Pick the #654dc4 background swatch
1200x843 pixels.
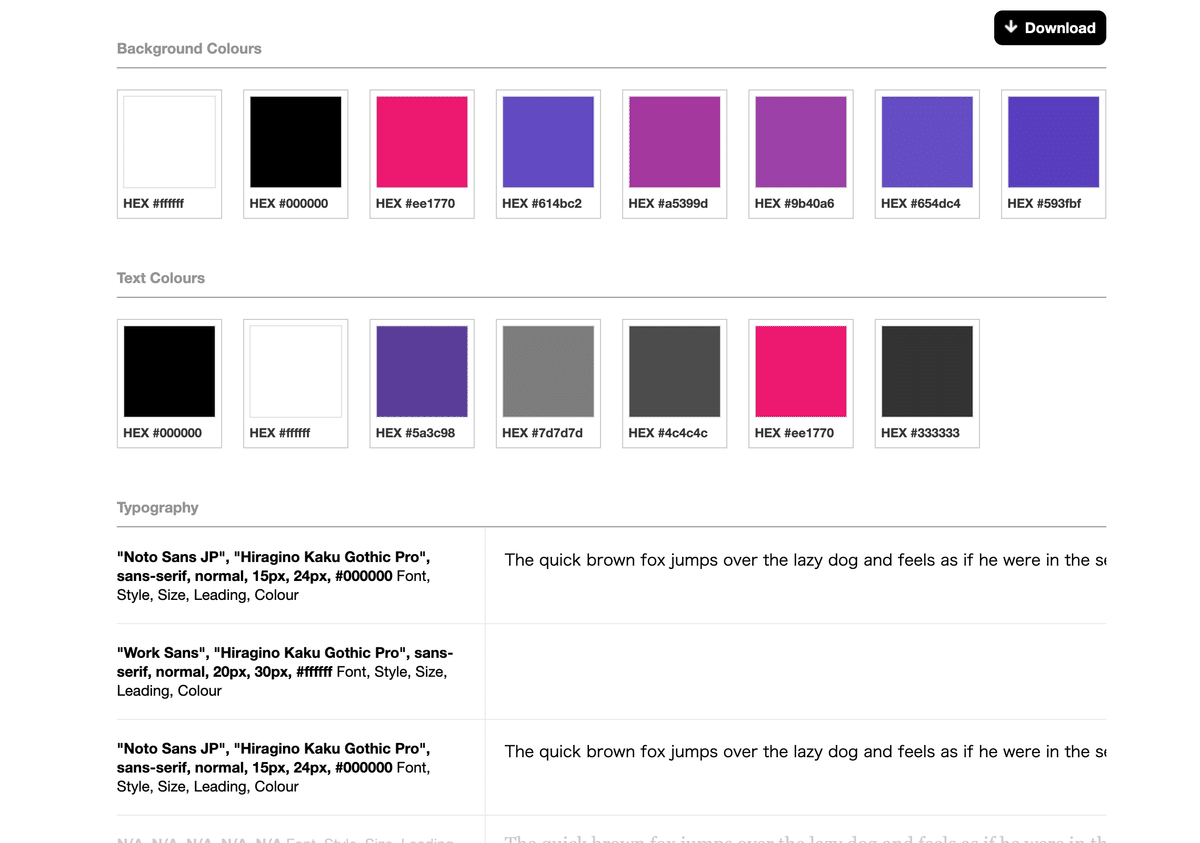927,142
